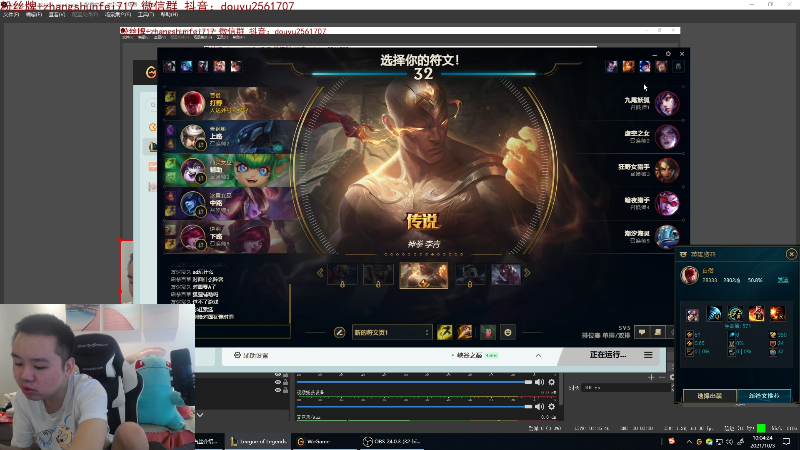Select the last skin thumbnail on right

coord(506,274)
